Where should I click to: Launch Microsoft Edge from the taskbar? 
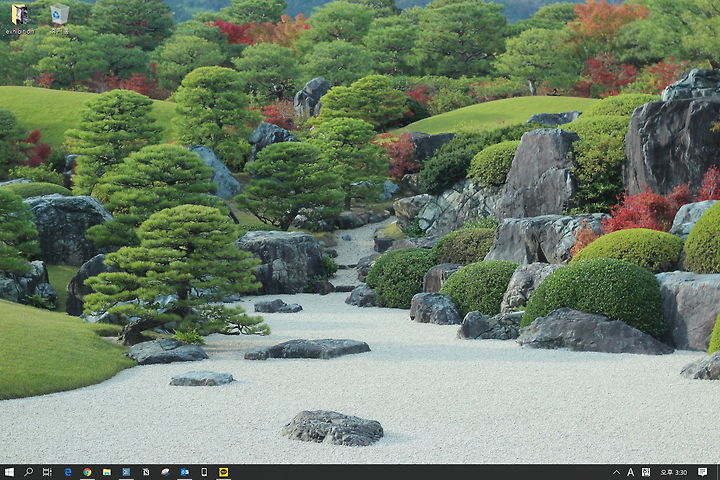[68, 472]
